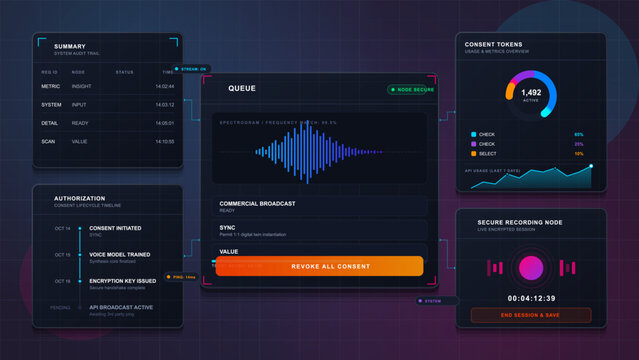The width and height of the screenshot is (639, 360).
Task: Click the 14:10:55 timestamp
Action: click(165, 141)
